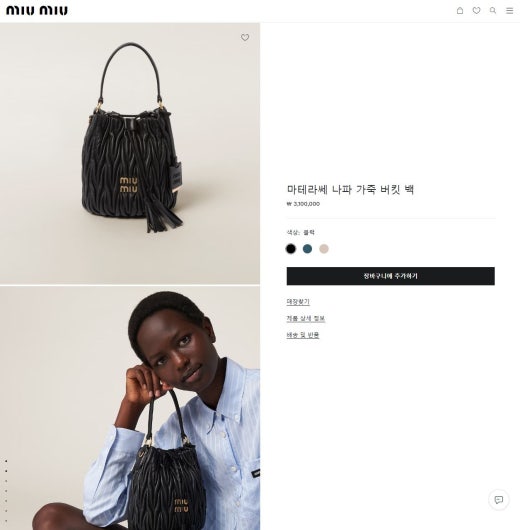Go to homepage via Miu Miu logo
Image resolution: width=520 pixels, height=530 pixels.
[x=37, y=10]
